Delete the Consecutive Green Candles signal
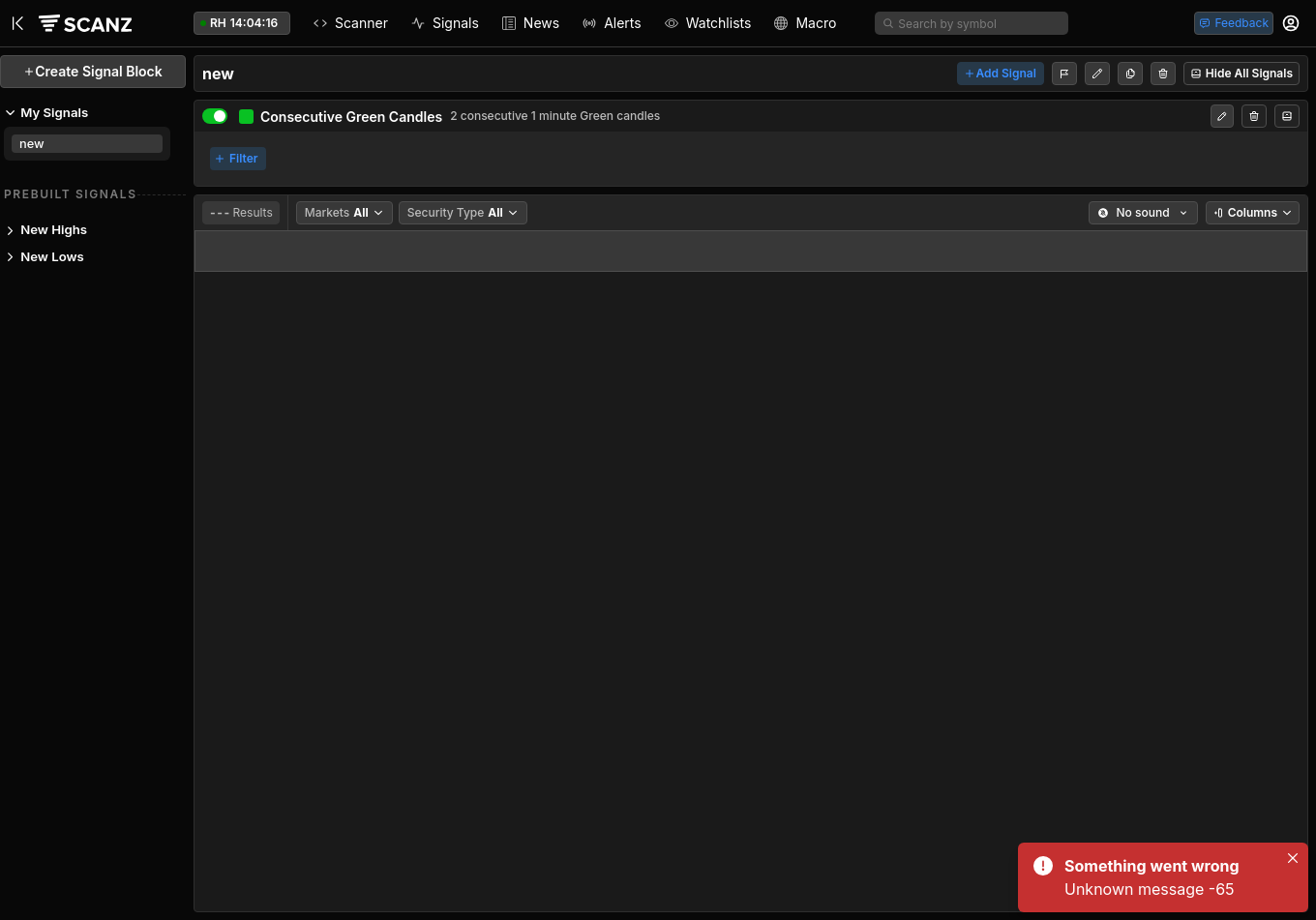The image size is (1316, 920). [x=1254, y=116]
